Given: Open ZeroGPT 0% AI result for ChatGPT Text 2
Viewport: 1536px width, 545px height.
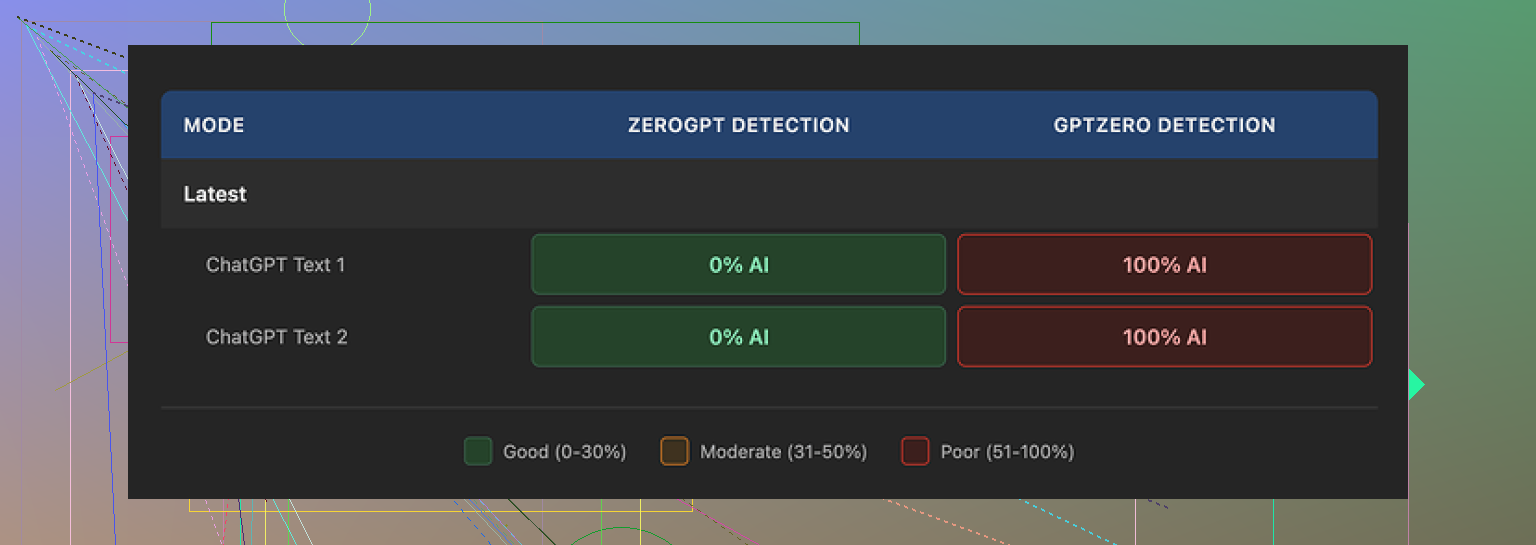Looking at the screenshot, I should click(x=738, y=337).
